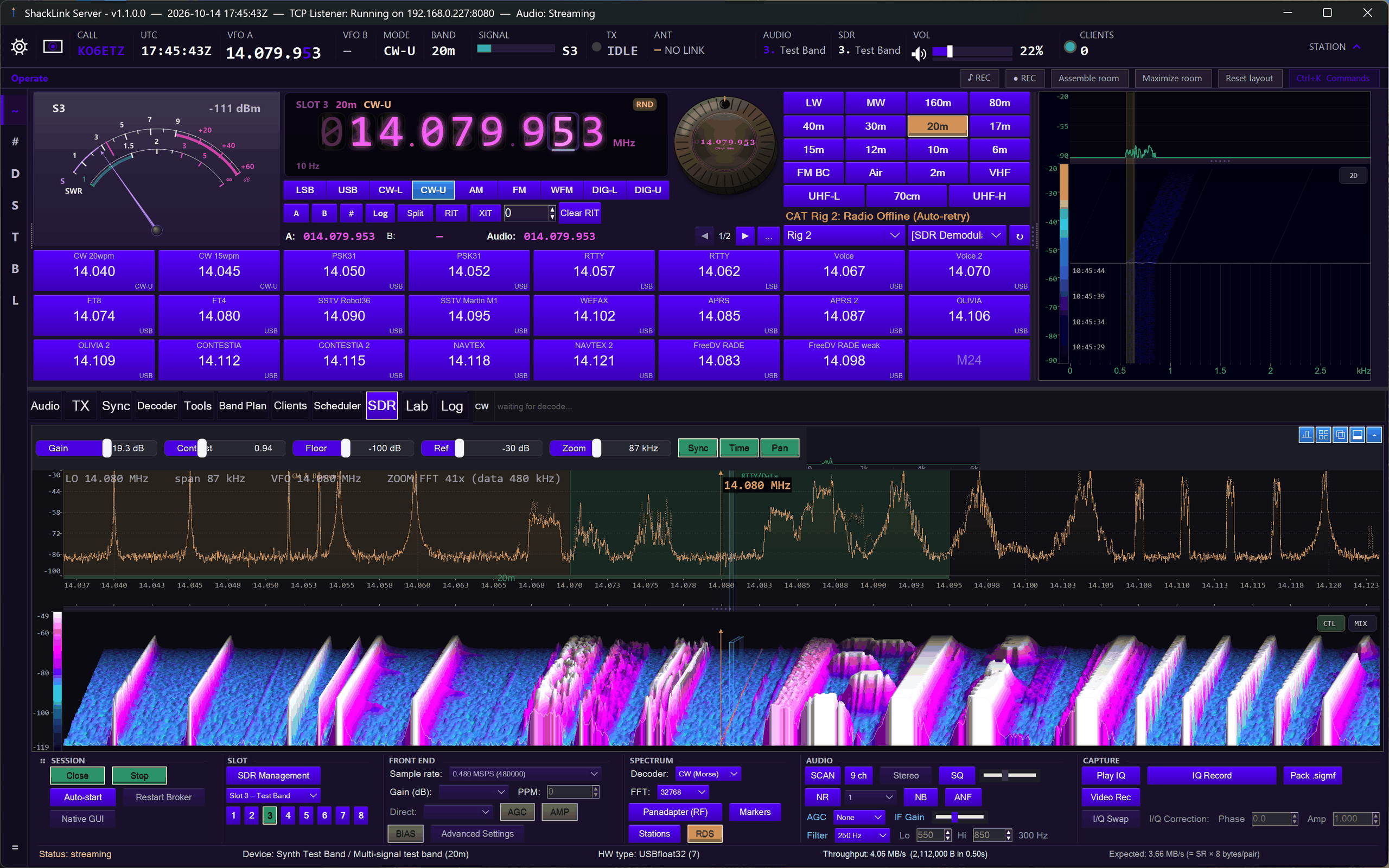
Task: Open the SDR Demodulator dropdown
Action: (957, 235)
